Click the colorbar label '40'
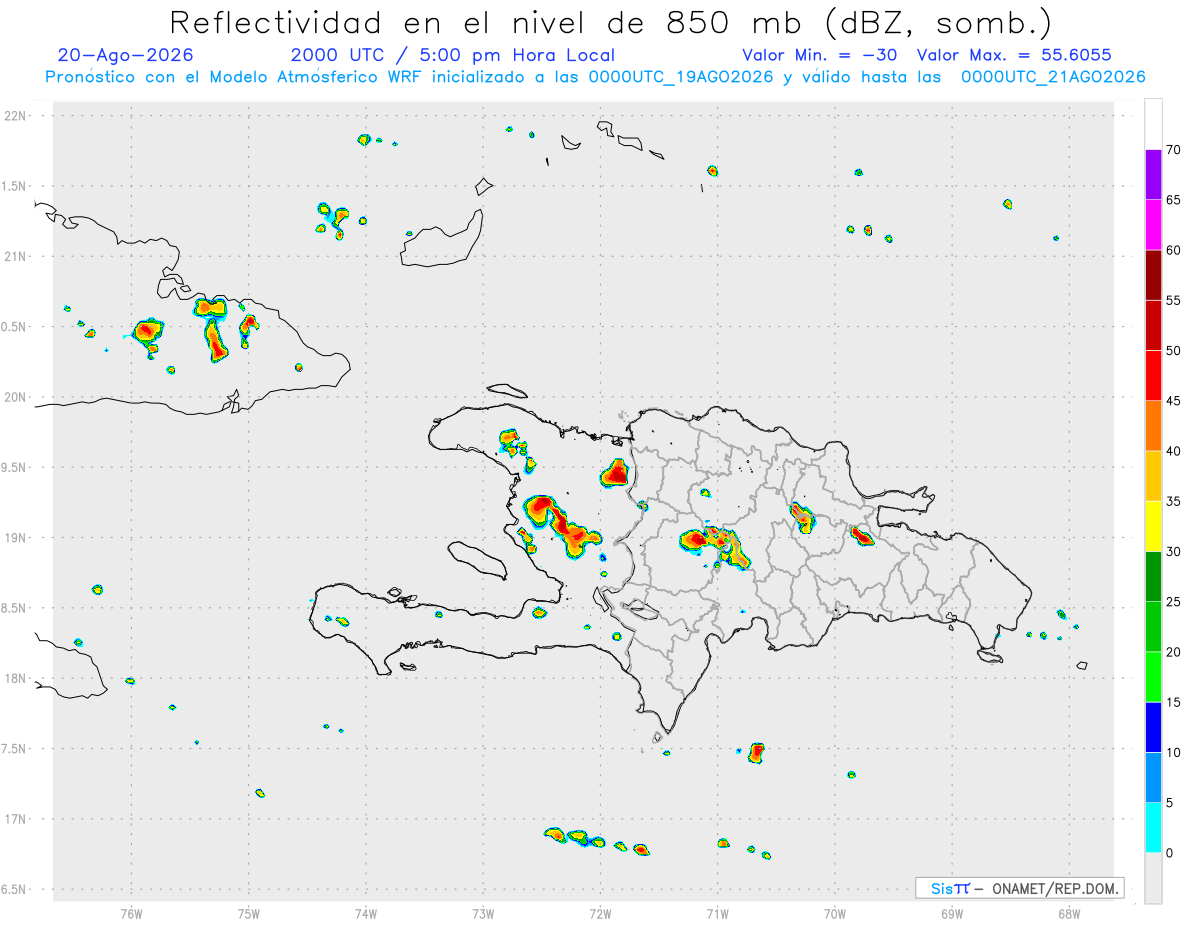The width and height of the screenshot is (1200, 927). [x=1174, y=451]
